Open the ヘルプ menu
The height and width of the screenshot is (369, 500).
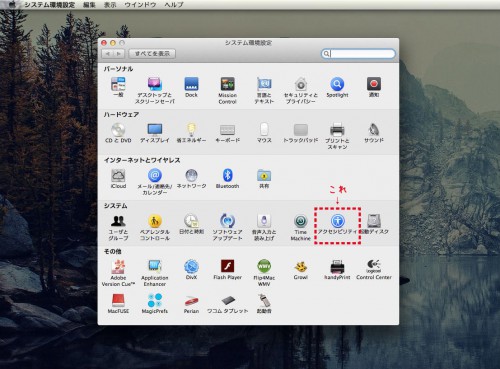click(x=174, y=5)
